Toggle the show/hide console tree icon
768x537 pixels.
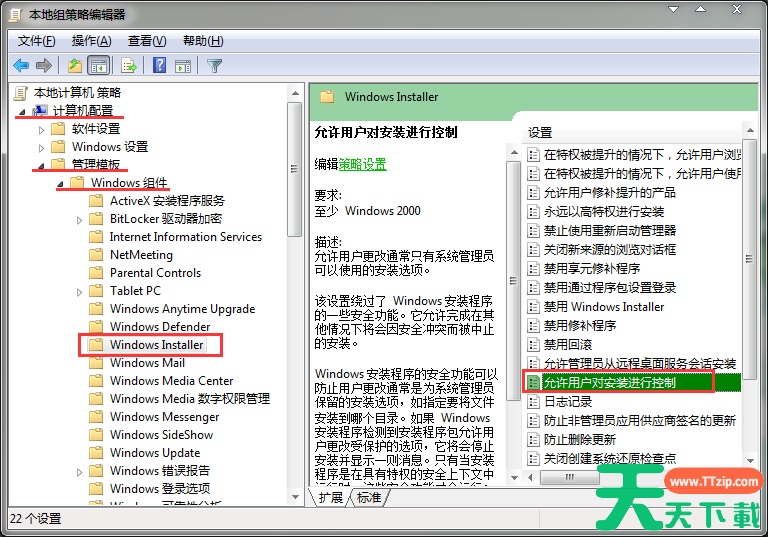pyautogui.click(x=99, y=66)
